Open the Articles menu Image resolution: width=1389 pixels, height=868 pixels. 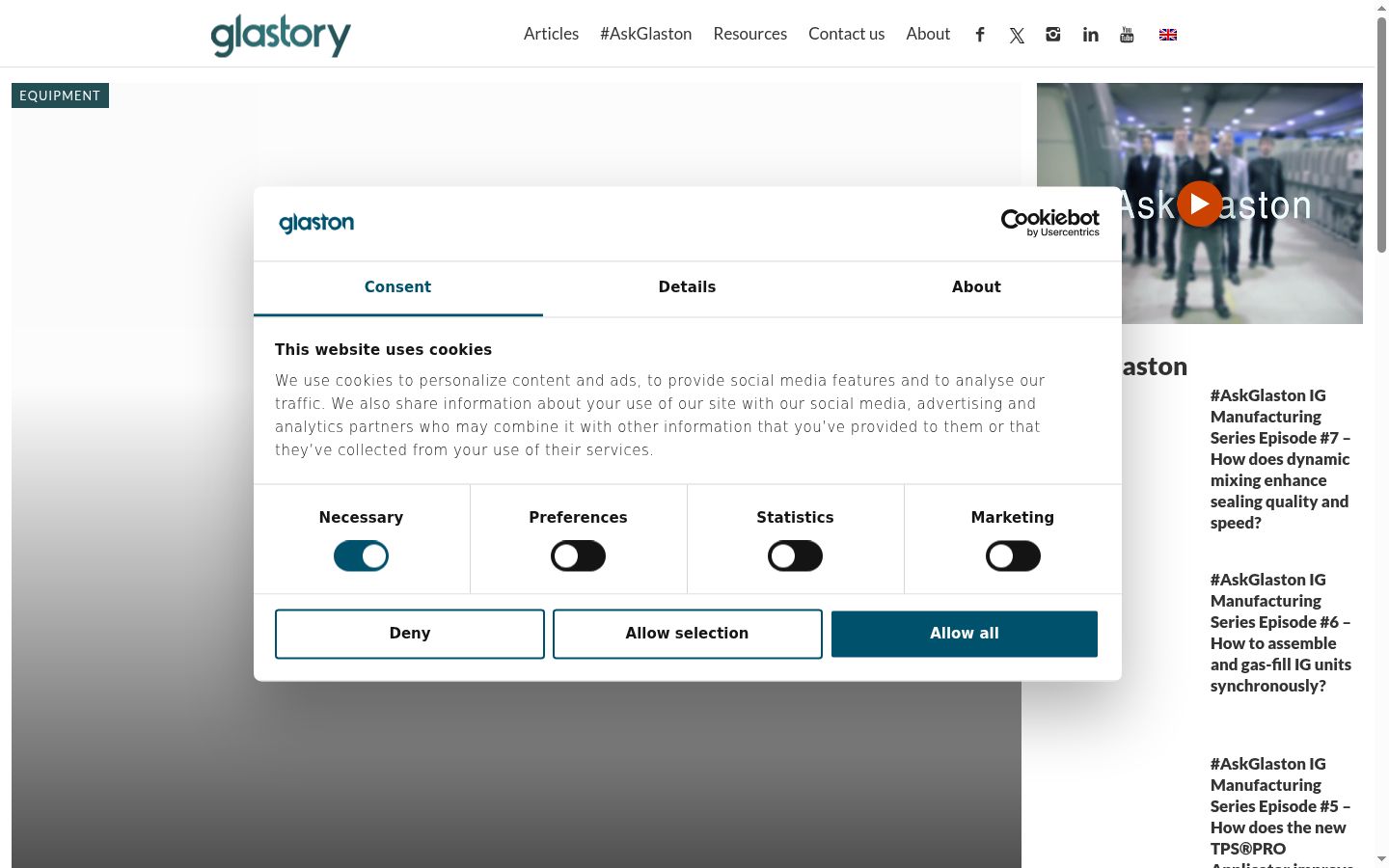pos(552,34)
